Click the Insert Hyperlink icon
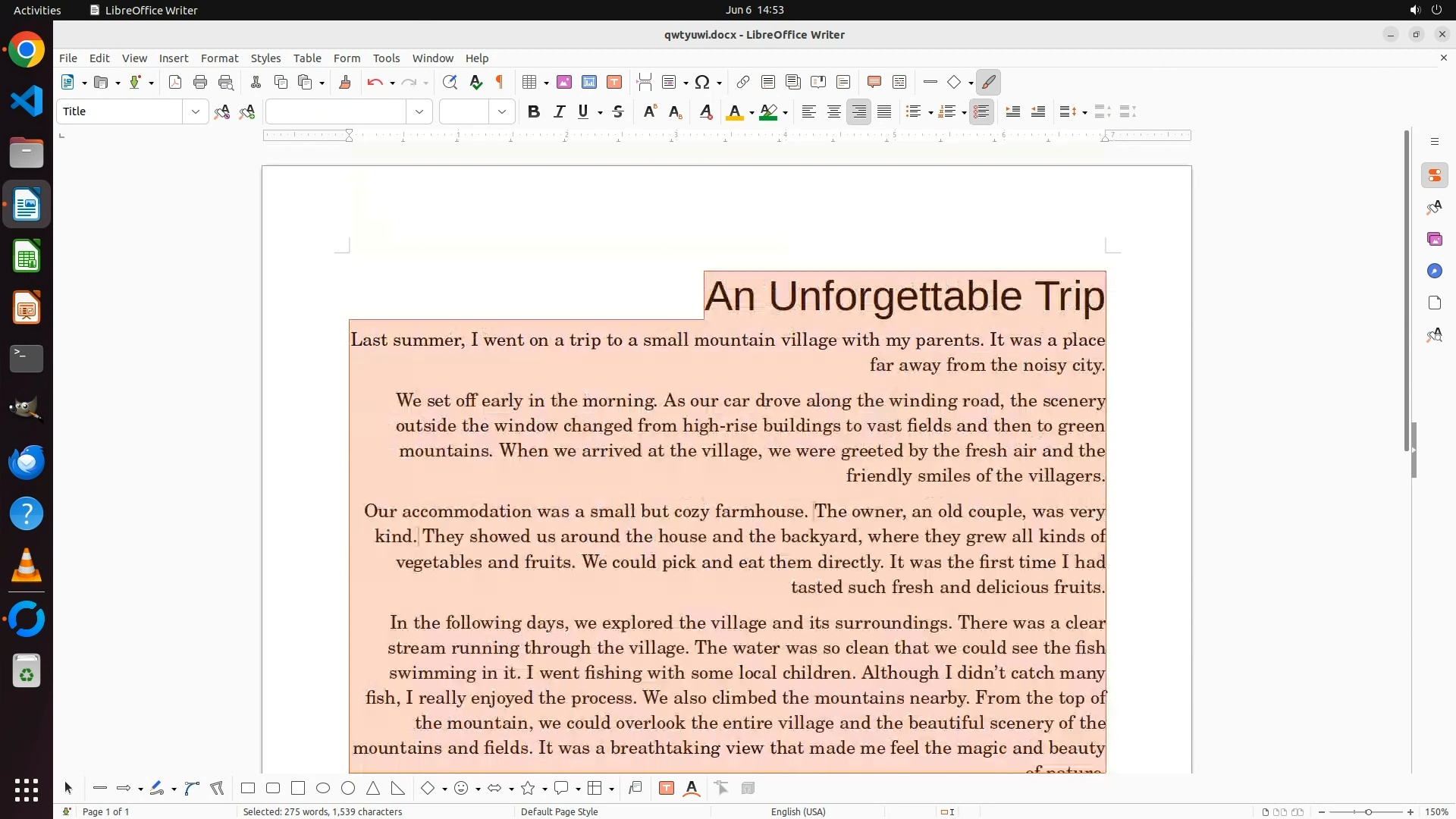The height and width of the screenshot is (819, 1456). (743, 83)
